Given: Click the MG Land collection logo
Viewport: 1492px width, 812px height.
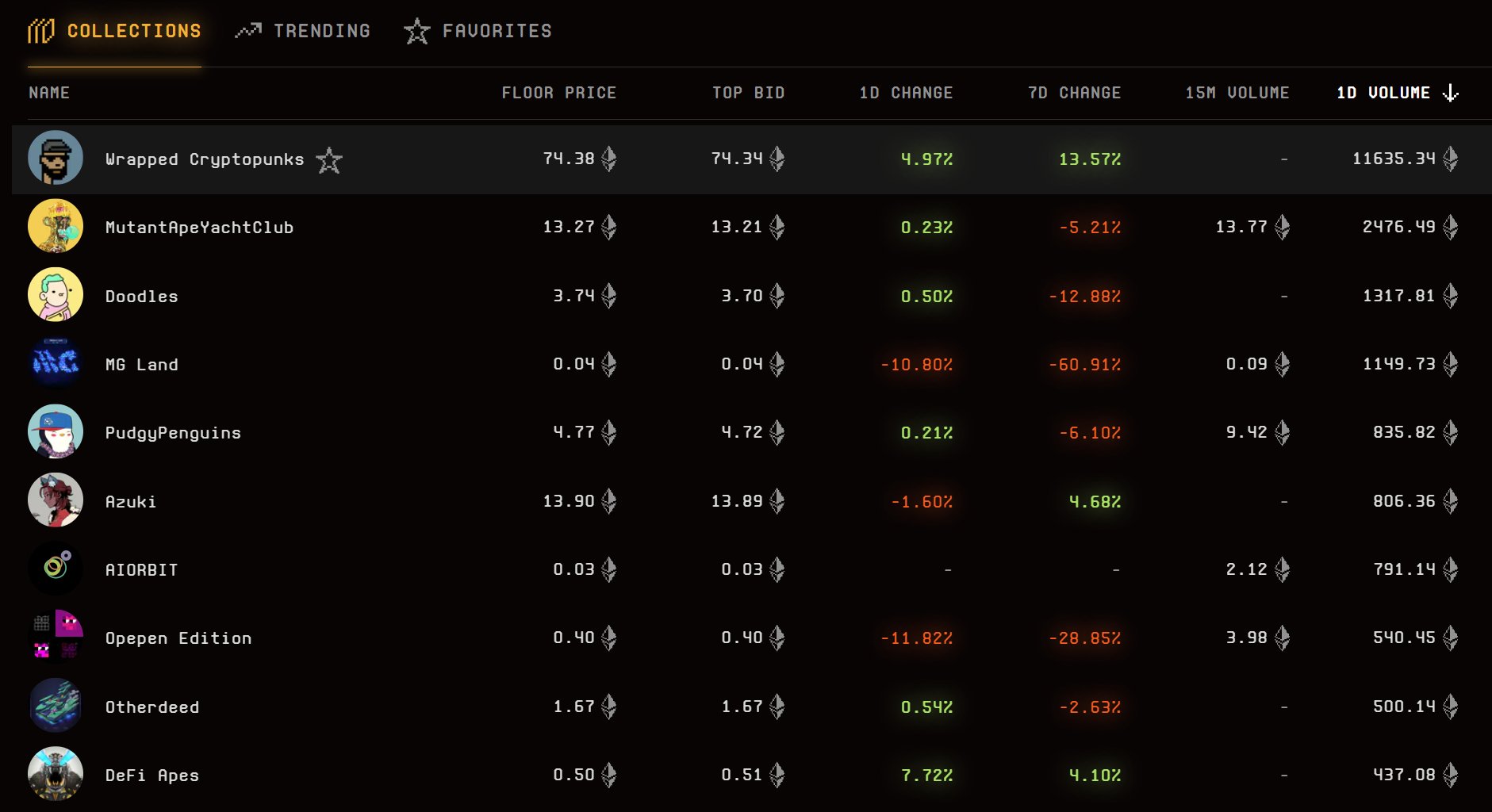Looking at the screenshot, I should point(56,363).
